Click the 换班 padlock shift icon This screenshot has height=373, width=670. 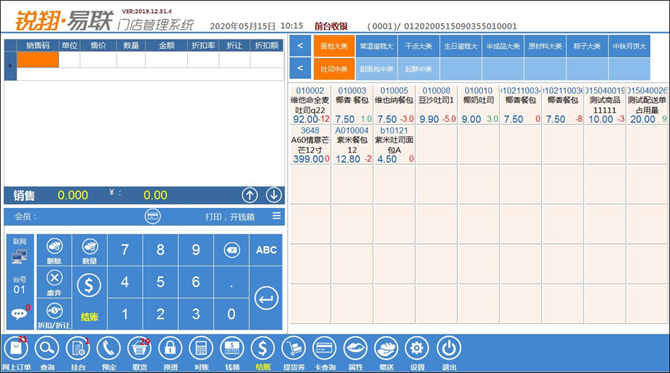click(x=170, y=353)
